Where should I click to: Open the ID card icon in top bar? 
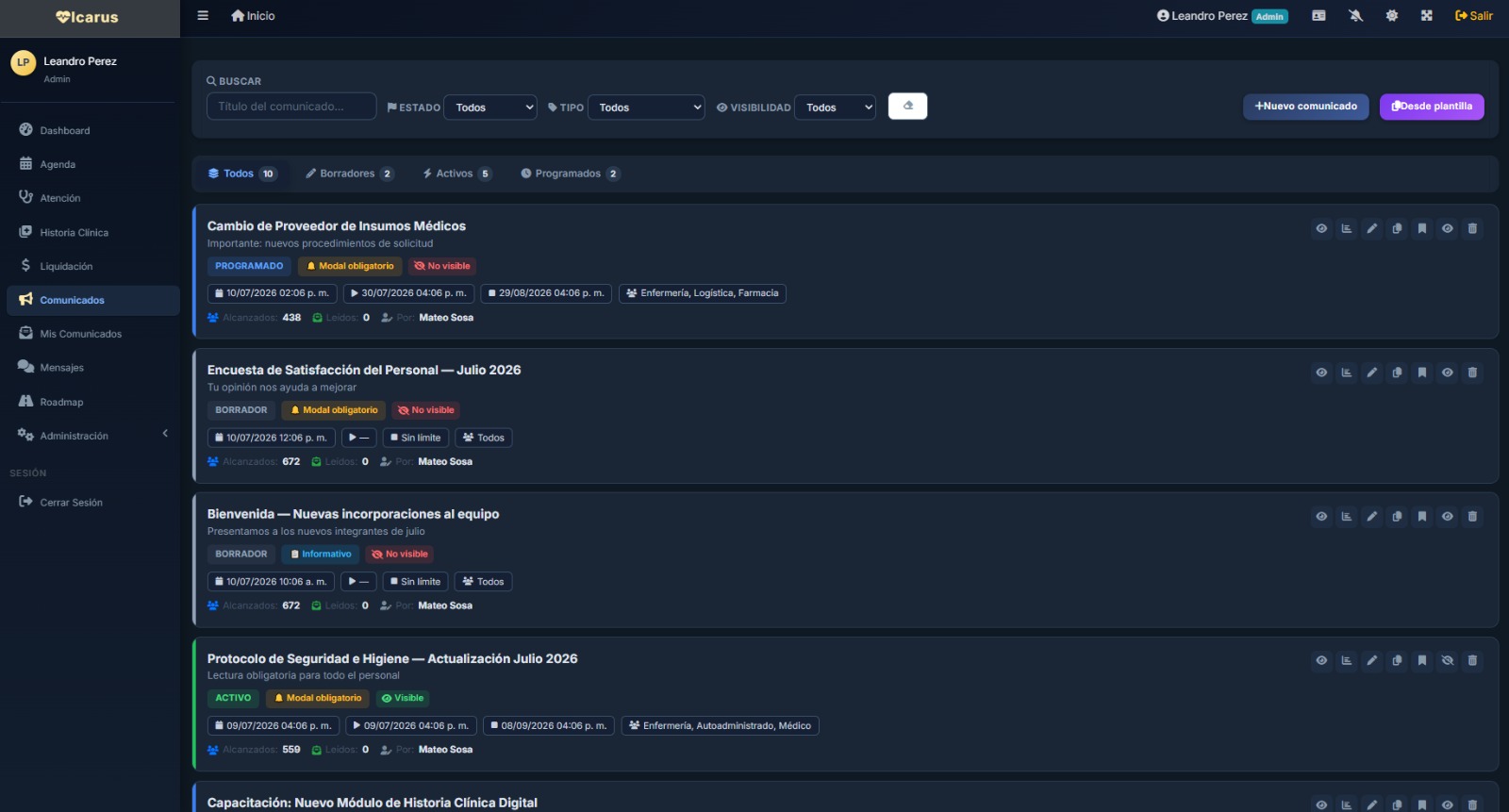[1318, 16]
